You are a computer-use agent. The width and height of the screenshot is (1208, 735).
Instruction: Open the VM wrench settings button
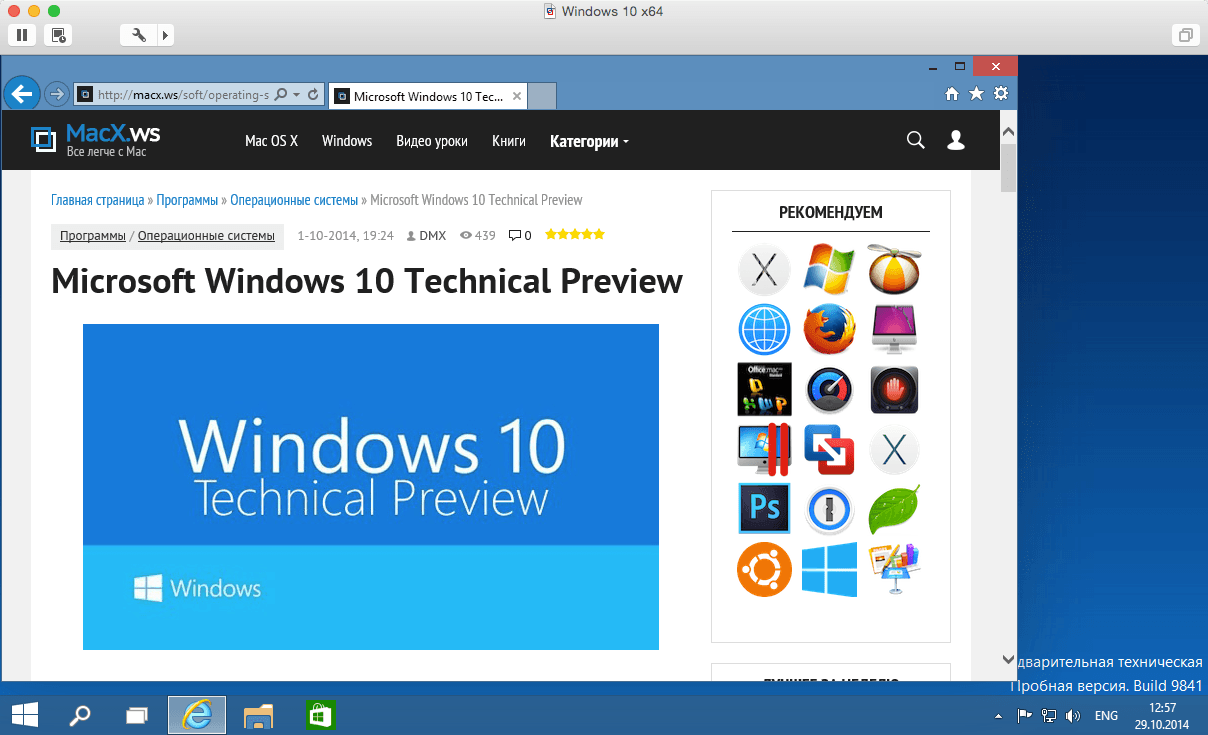pyautogui.click(x=138, y=35)
